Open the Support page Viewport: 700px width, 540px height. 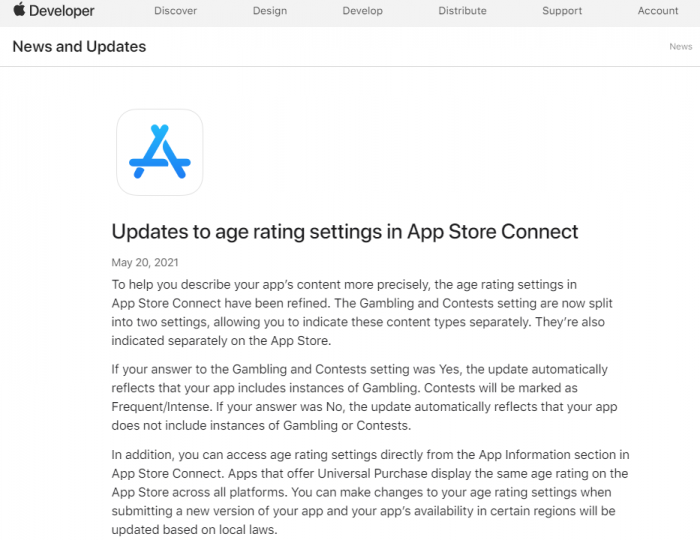562,11
